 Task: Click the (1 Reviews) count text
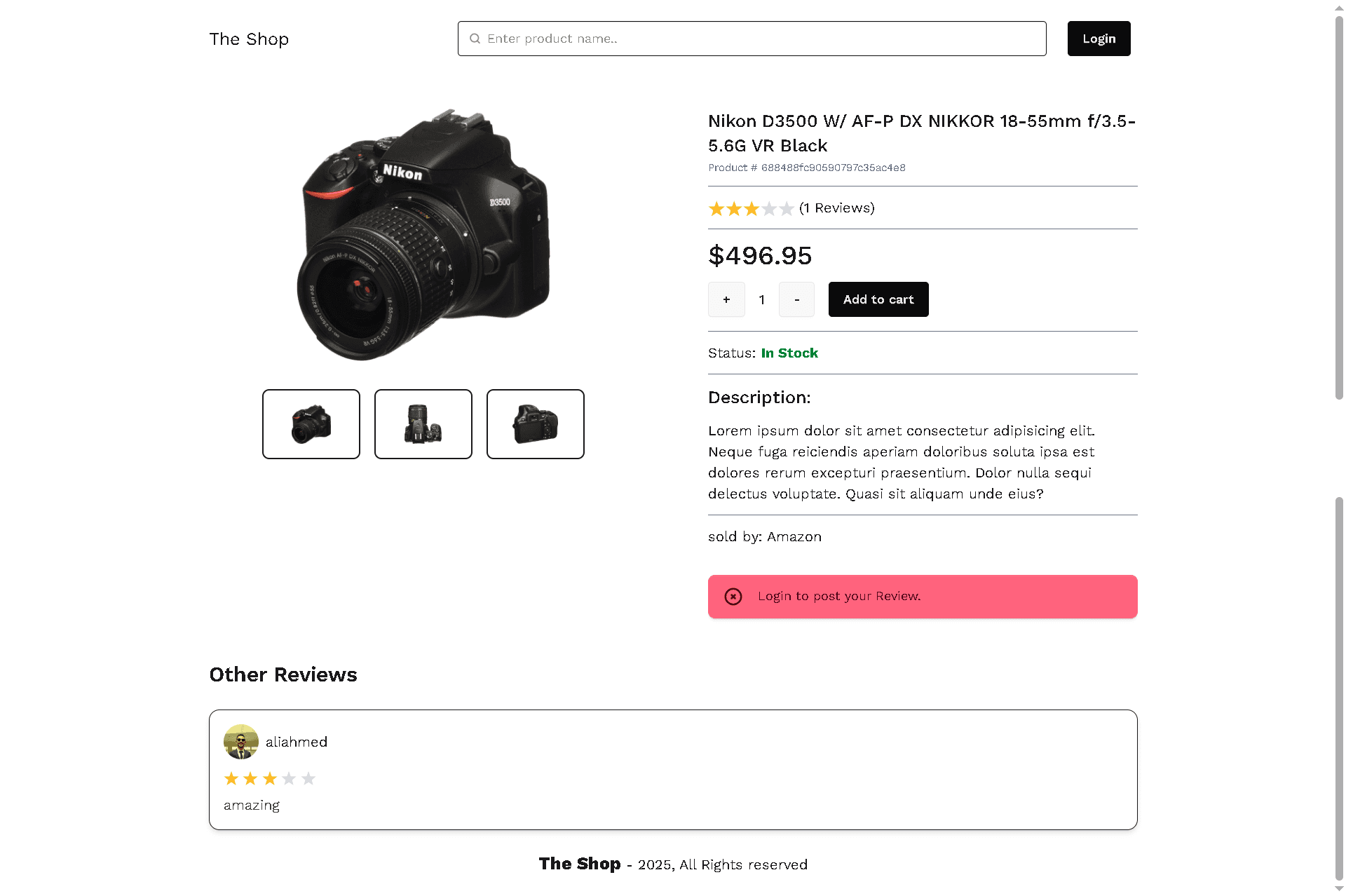tap(837, 208)
